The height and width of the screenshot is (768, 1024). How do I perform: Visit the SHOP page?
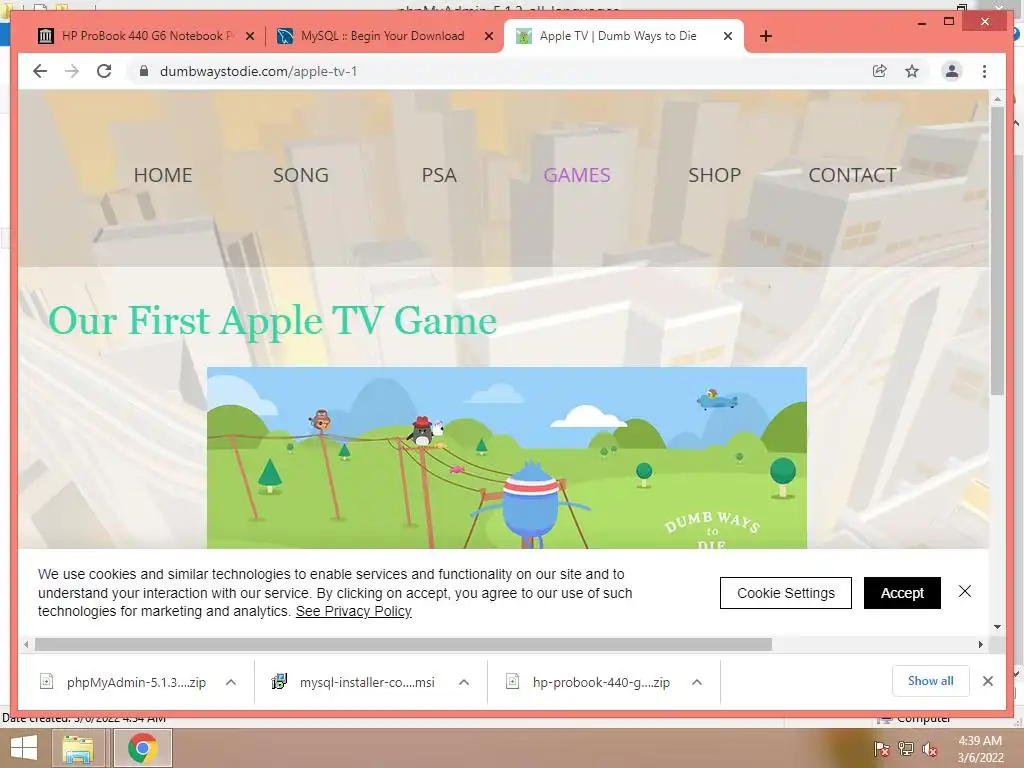click(x=714, y=175)
